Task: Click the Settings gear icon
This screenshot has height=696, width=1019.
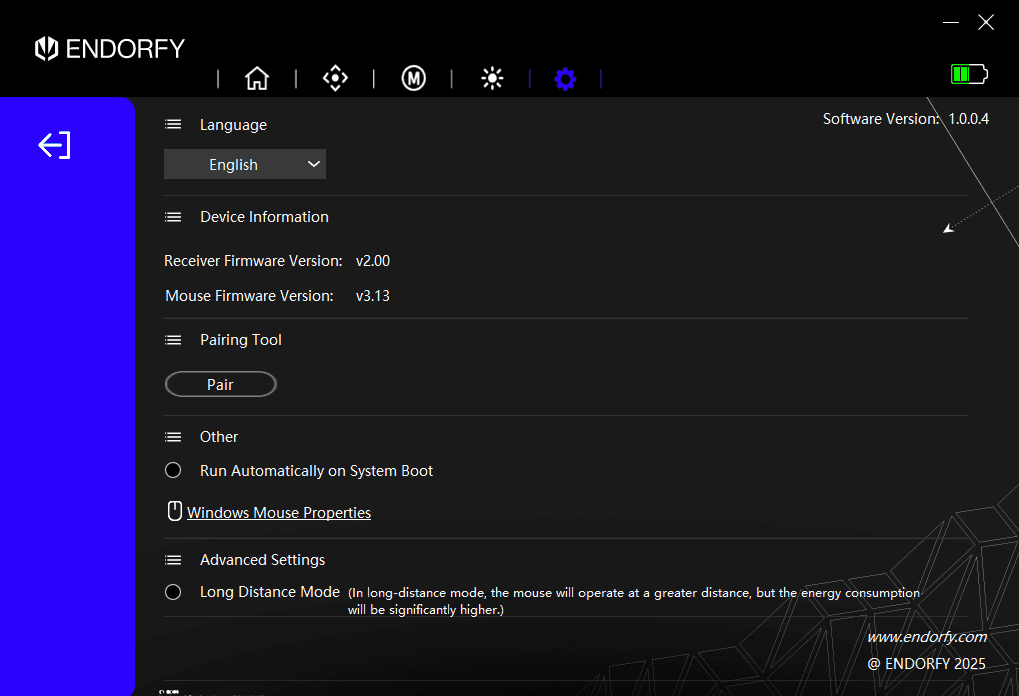Action: coord(565,79)
